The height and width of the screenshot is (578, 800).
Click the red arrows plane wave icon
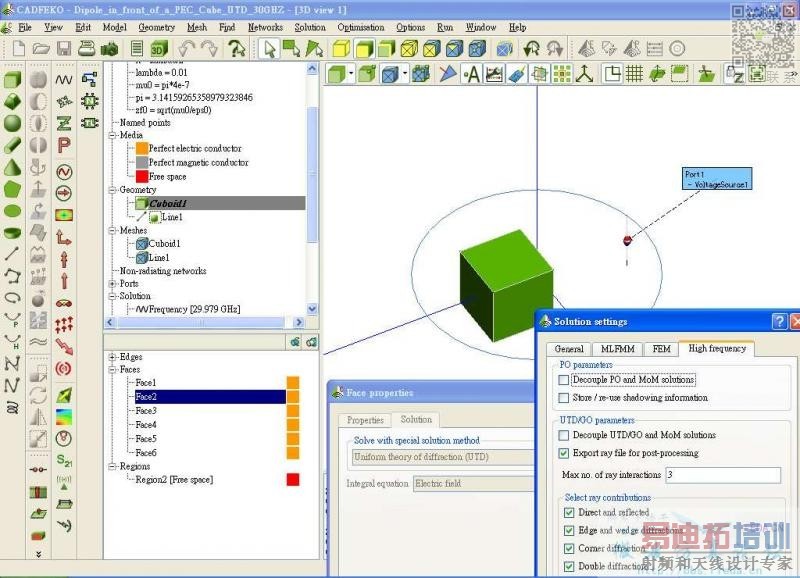coord(64,324)
